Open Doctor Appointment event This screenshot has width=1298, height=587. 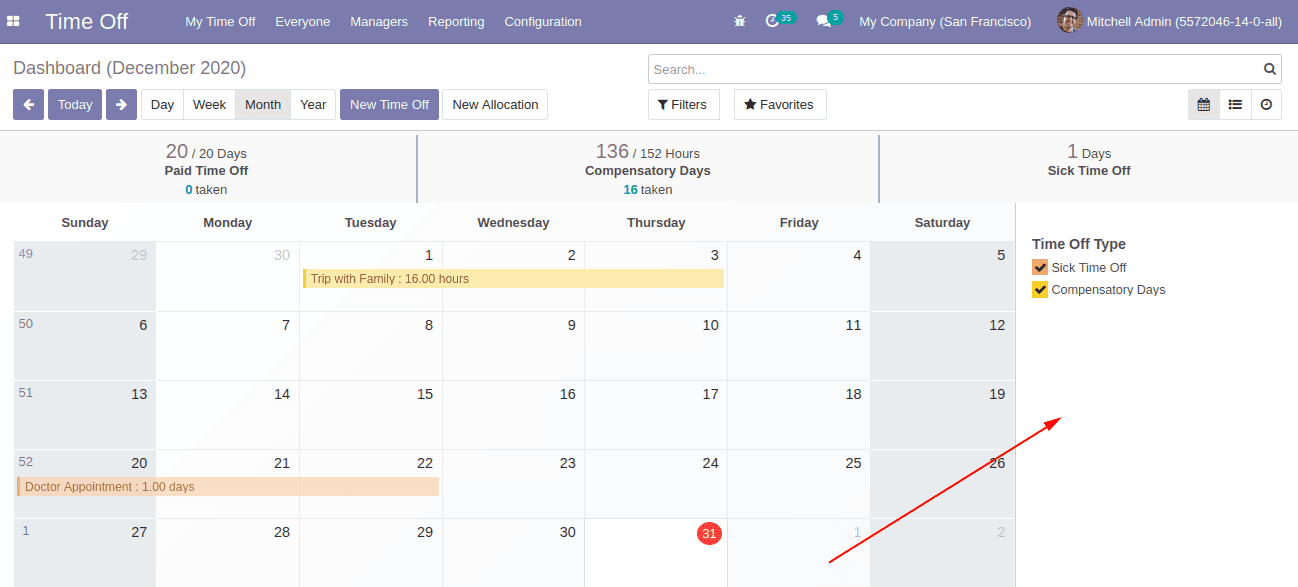coord(228,487)
